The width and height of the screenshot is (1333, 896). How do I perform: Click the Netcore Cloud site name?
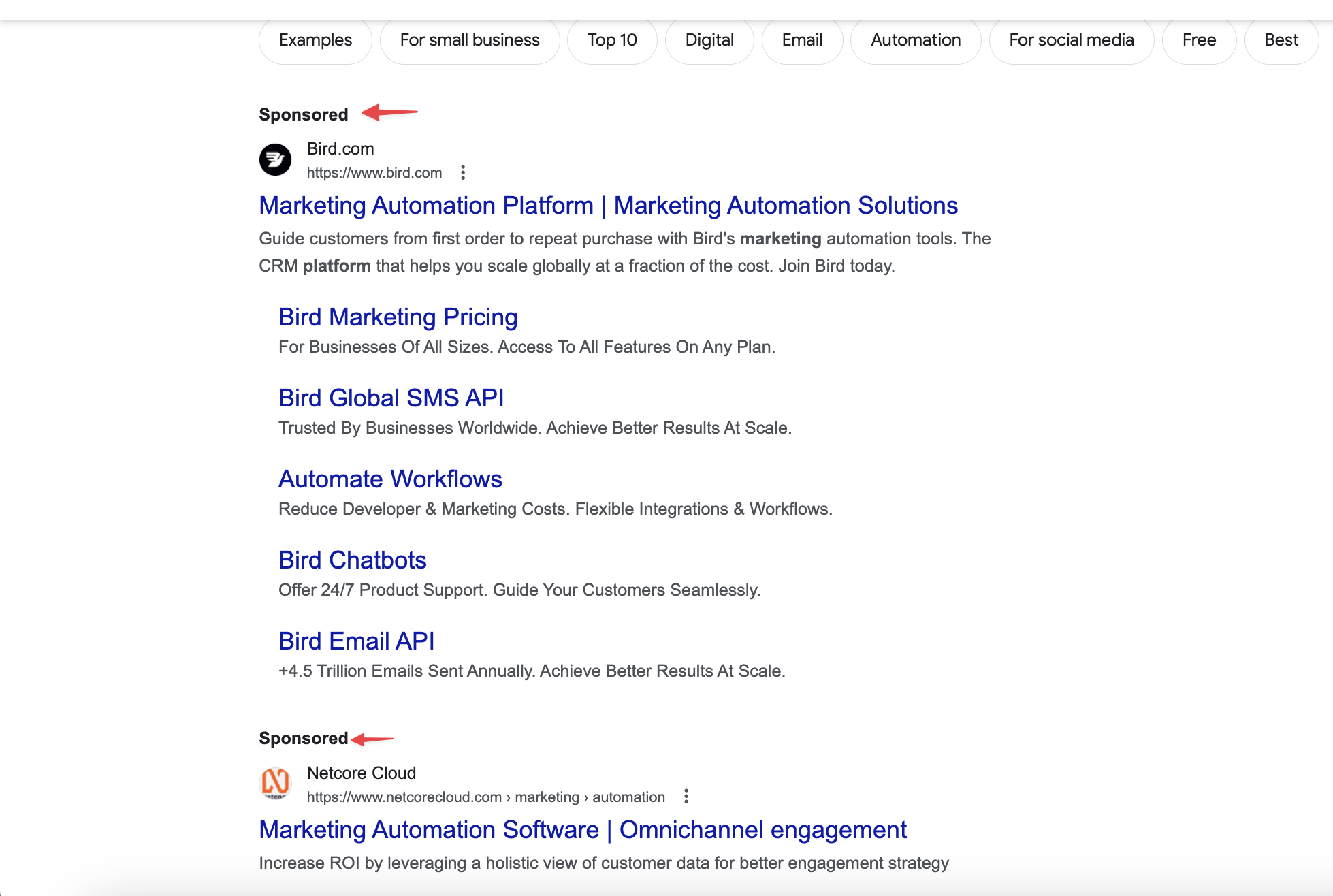tap(362, 773)
